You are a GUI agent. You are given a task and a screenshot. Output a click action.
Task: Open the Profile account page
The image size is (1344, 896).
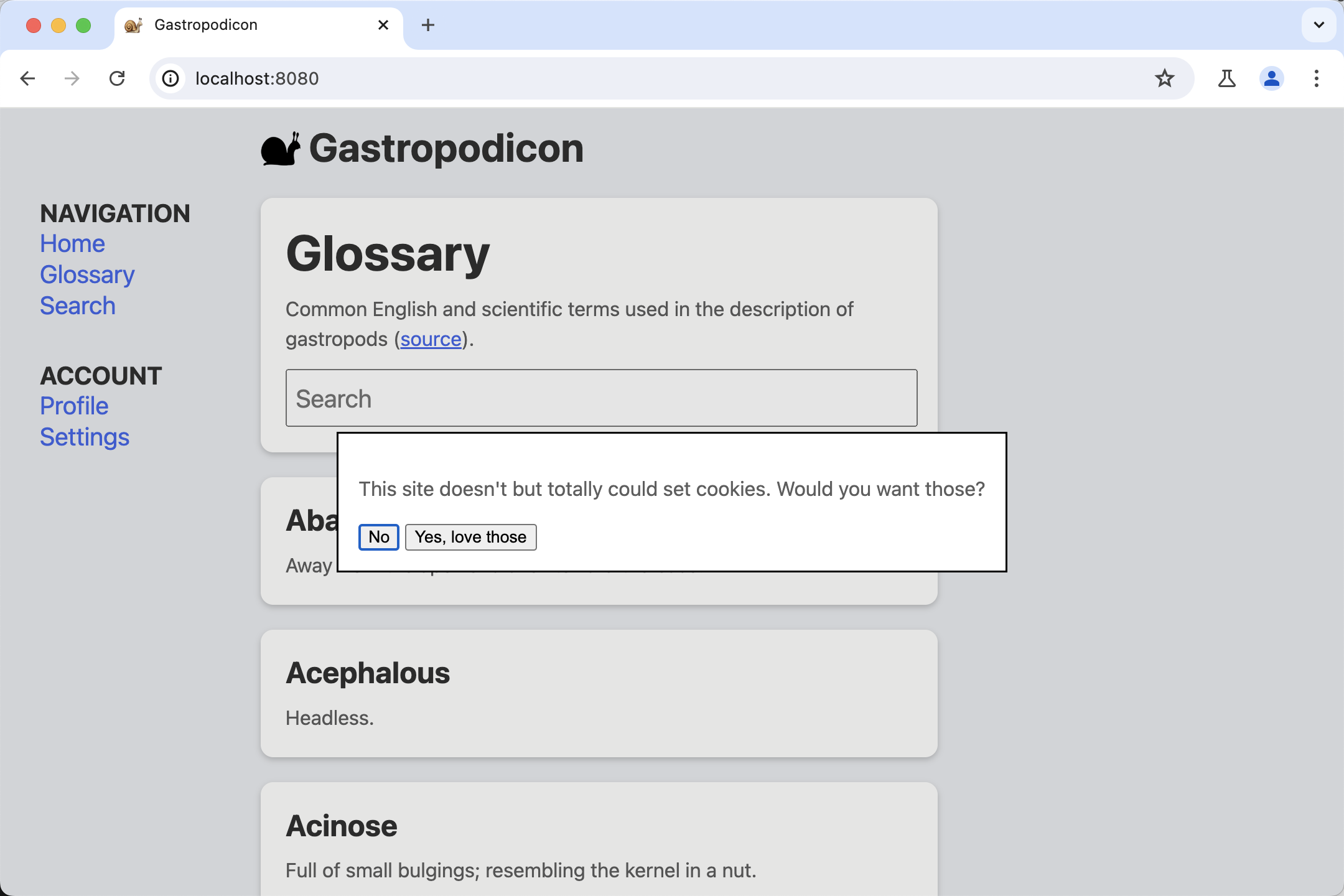[73, 405]
